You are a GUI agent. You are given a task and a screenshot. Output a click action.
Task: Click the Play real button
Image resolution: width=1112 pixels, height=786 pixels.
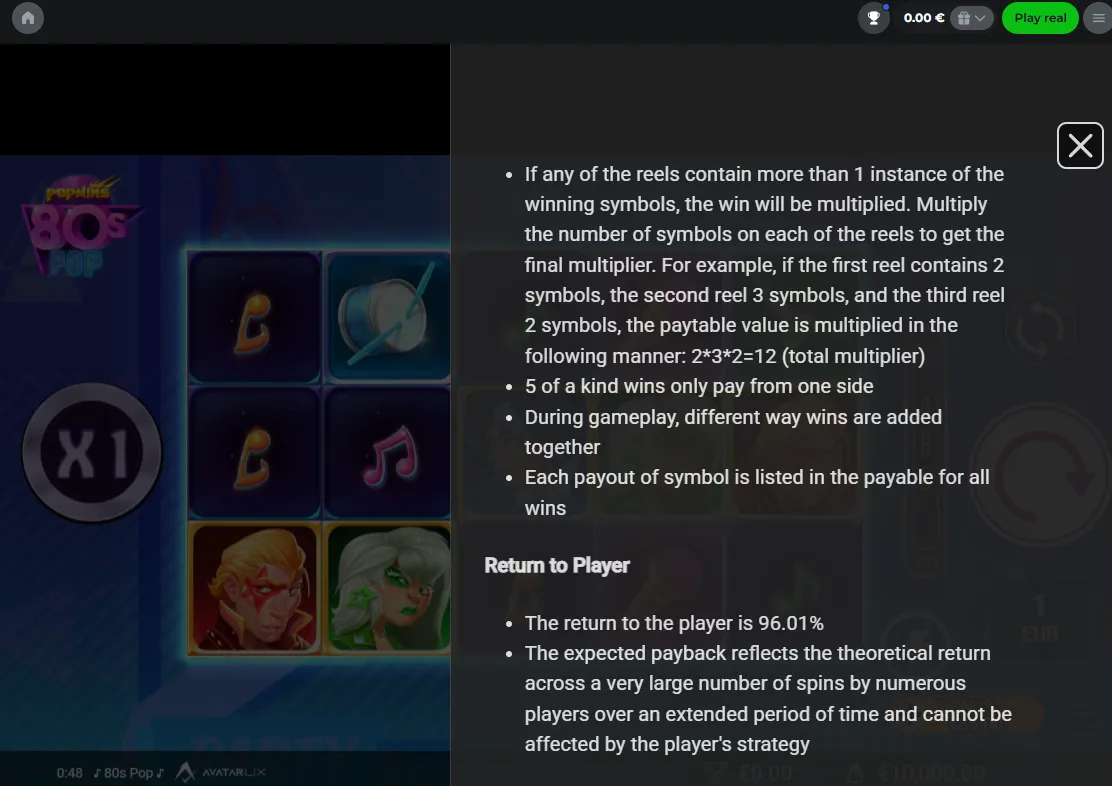pyautogui.click(x=1040, y=18)
